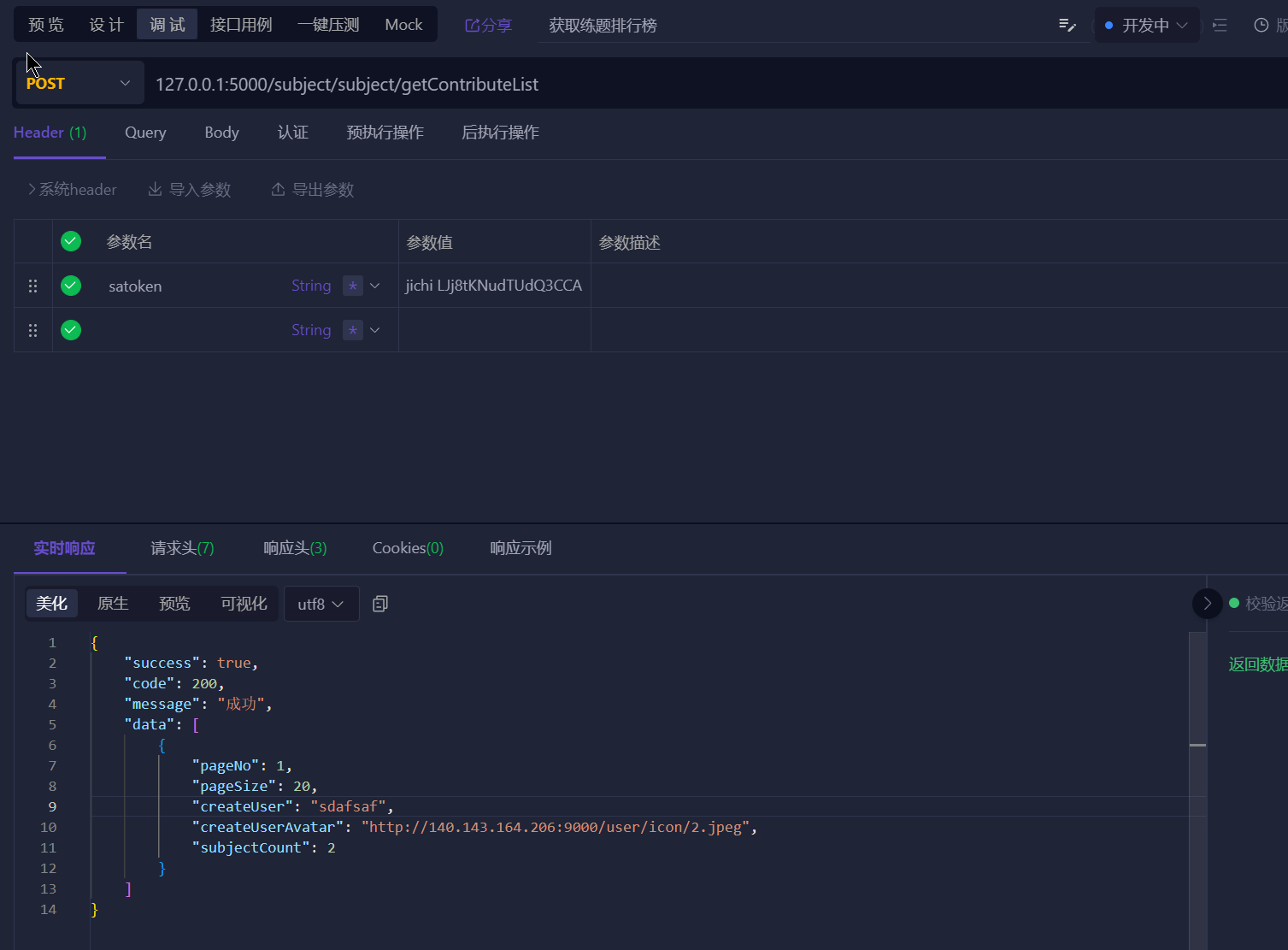The width and height of the screenshot is (1288, 950).
Task: Open the 请求头(7) tab
Action: pyautogui.click(x=183, y=548)
